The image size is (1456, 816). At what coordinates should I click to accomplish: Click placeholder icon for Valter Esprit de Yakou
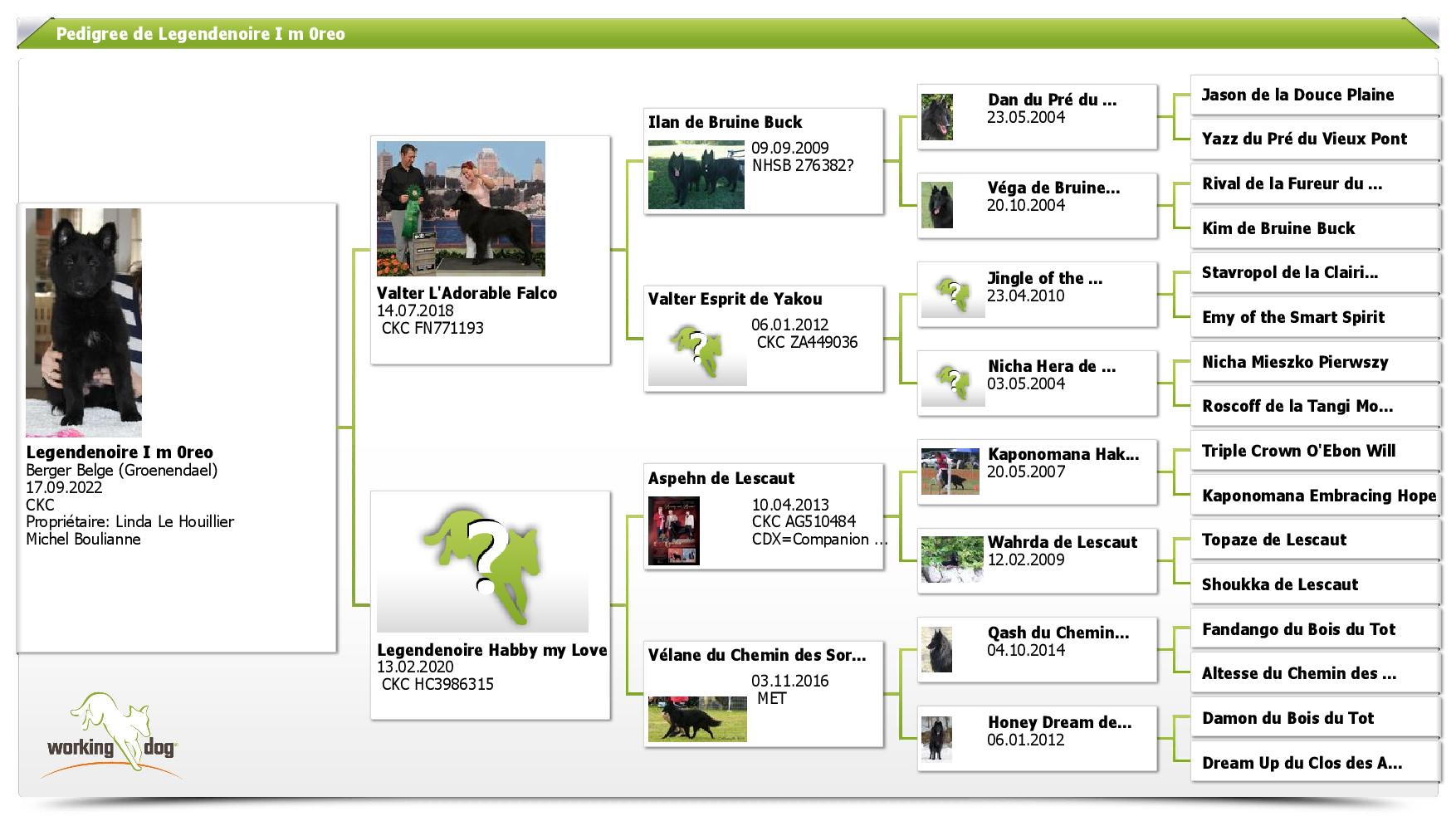coord(697,354)
